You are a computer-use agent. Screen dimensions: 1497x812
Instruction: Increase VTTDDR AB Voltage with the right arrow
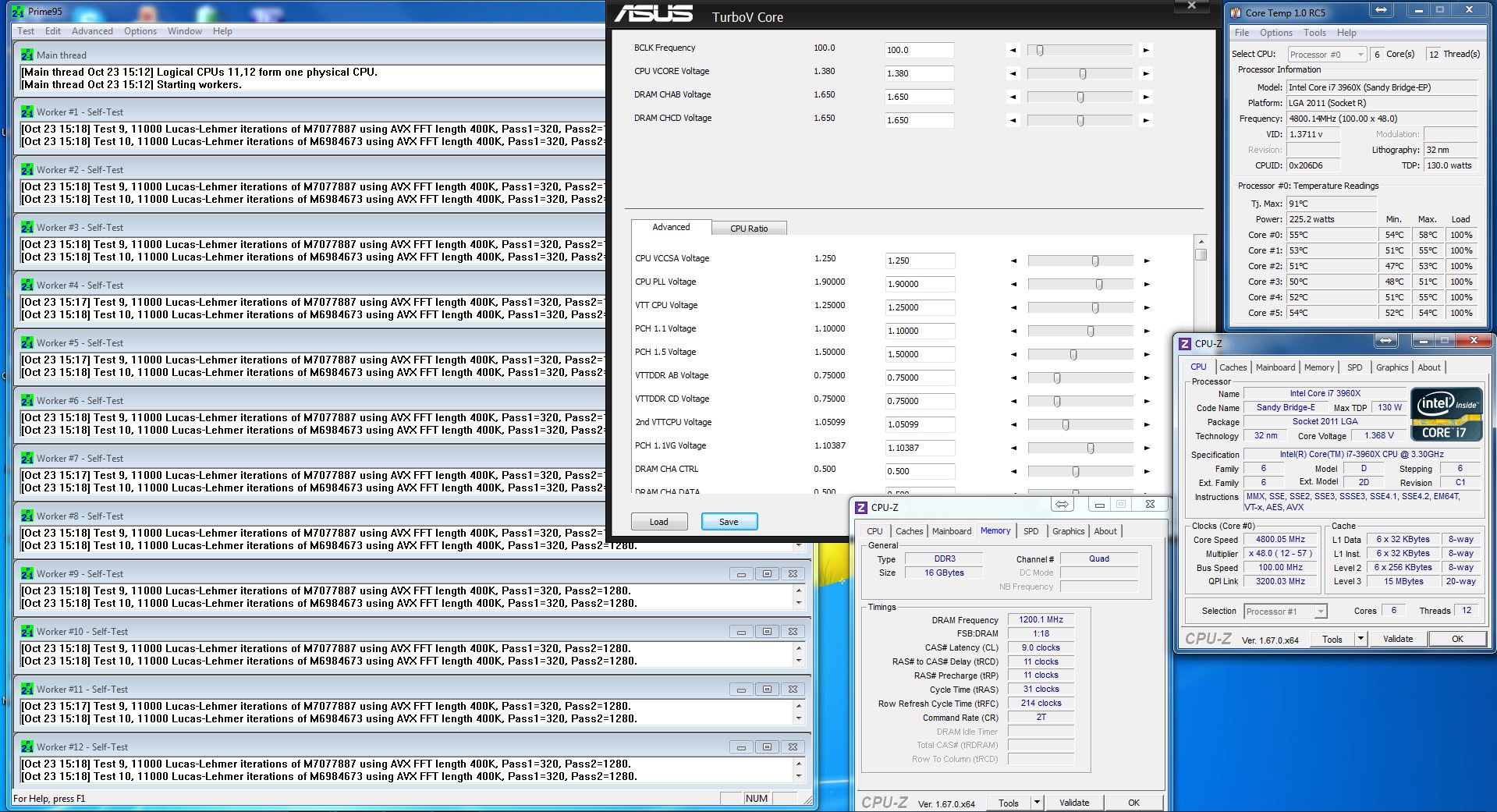[1147, 378]
